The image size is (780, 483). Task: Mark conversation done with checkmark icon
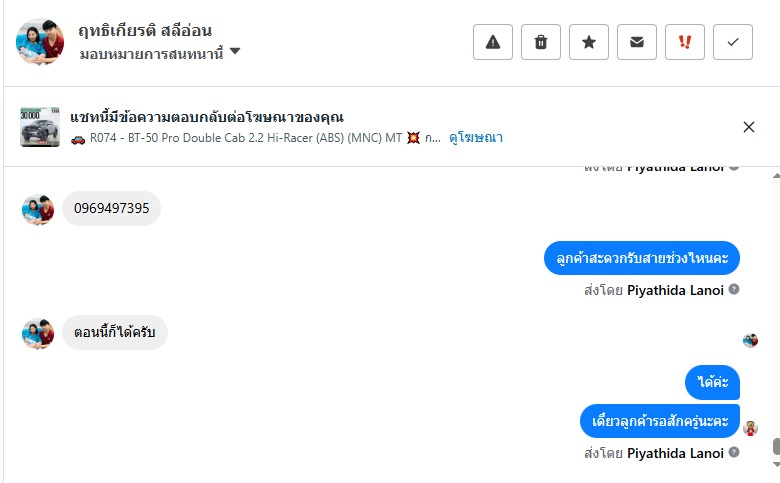tap(733, 42)
